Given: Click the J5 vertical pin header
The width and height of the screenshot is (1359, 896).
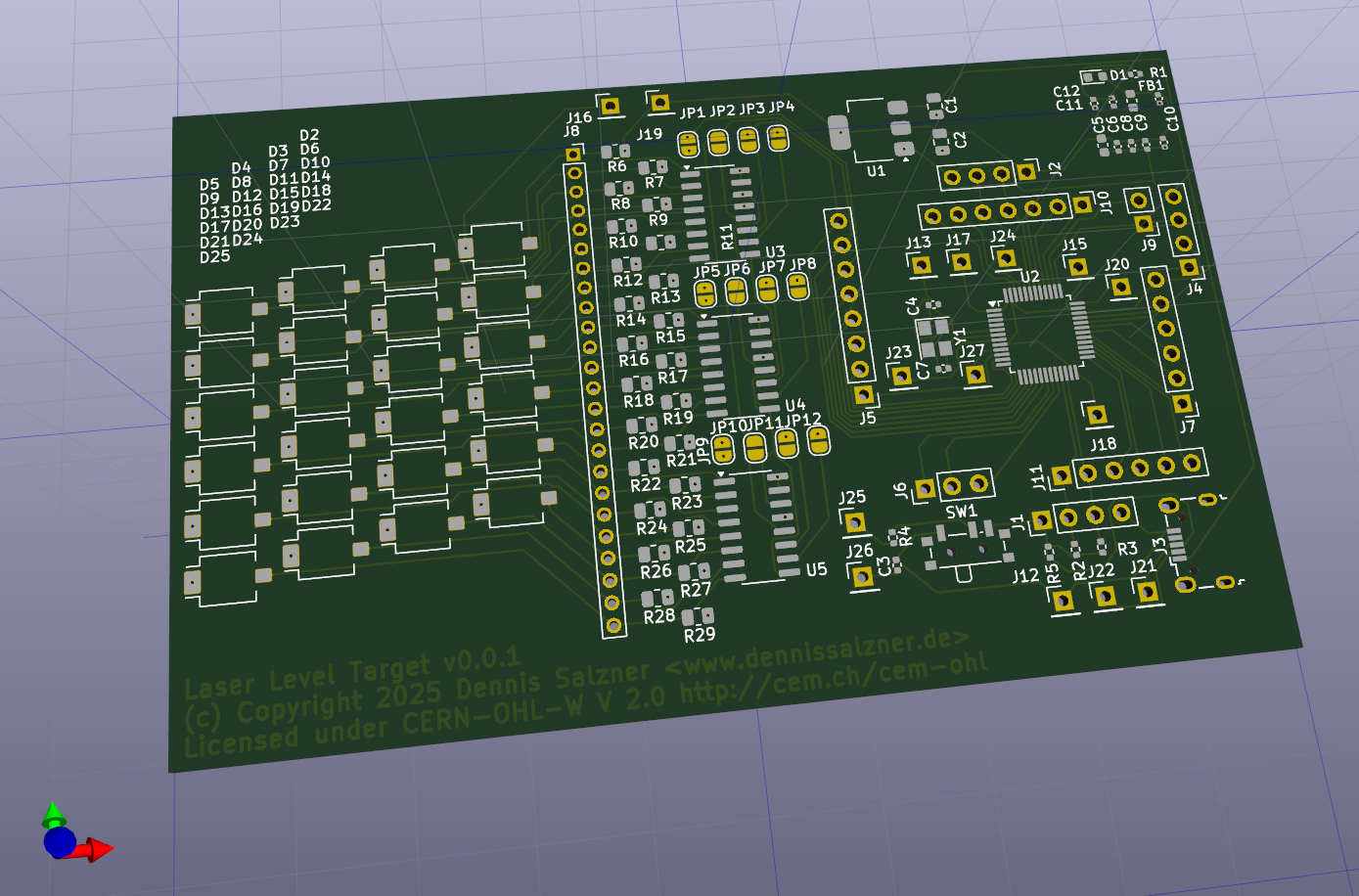Looking at the screenshot, I should [850, 307].
